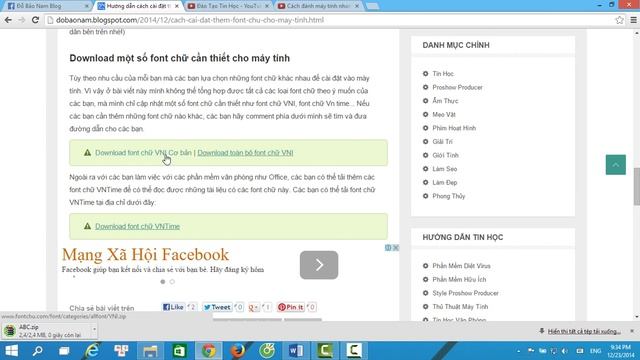This screenshot has width=640, height=360.
Task: Open the Tin Học category
Action: tap(443, 73)
